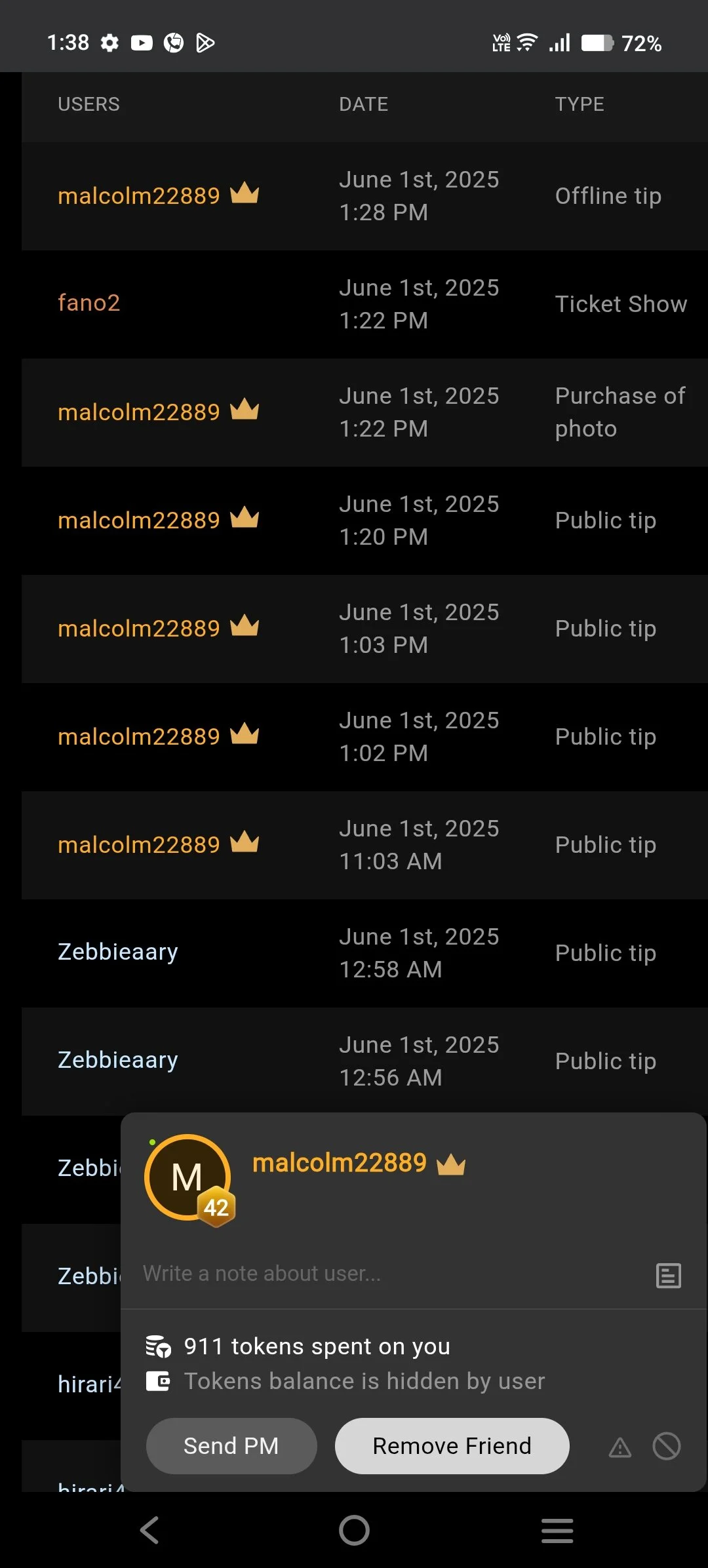Tap the report warning triangle icon
This screenshot has width=708, height=1568.
pos(619,1447)
